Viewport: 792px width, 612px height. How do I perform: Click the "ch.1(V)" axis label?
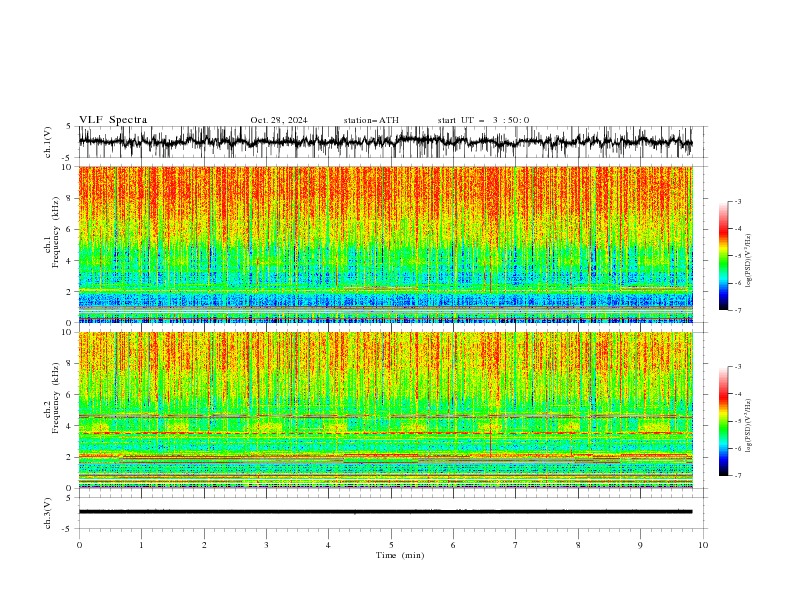tap(48, 142)
